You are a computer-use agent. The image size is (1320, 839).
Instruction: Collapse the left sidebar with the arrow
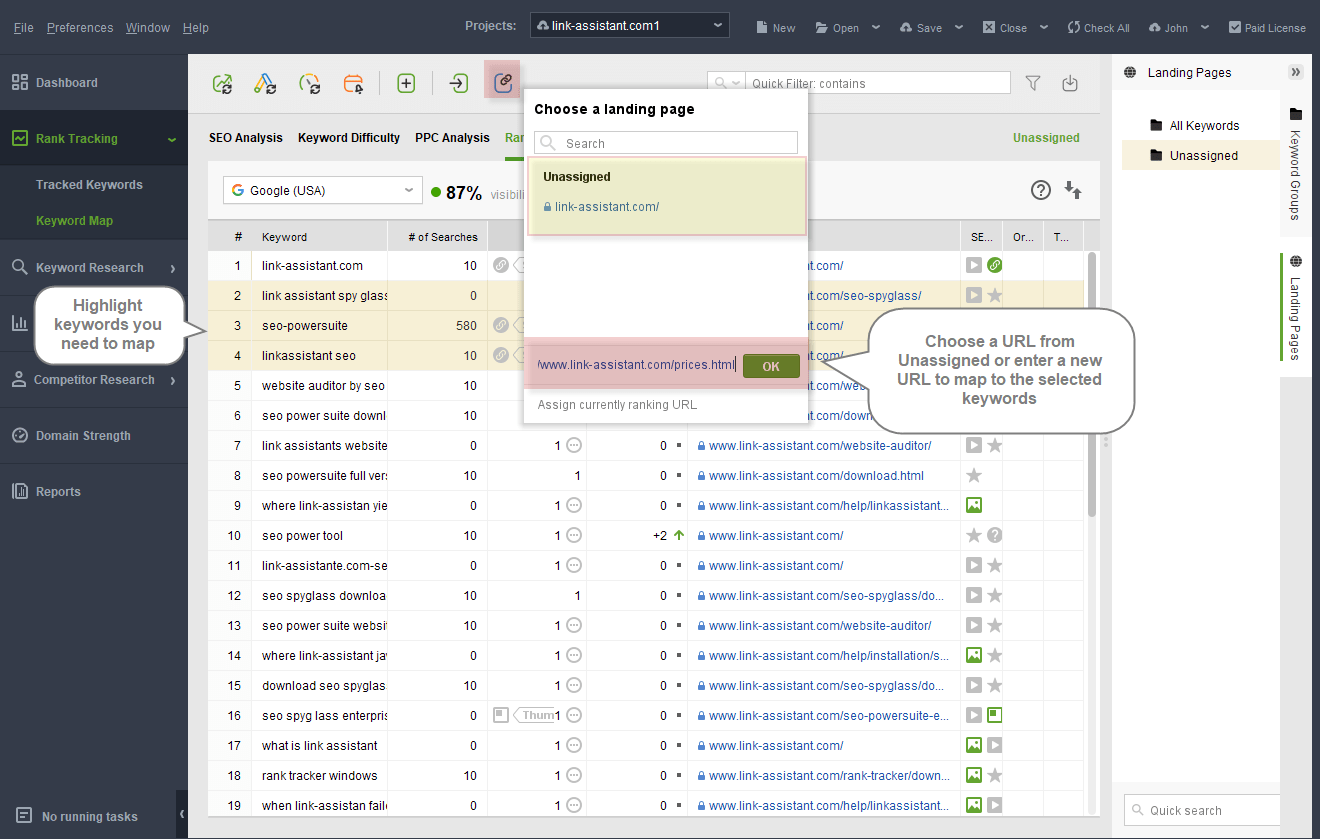[182, 815]
